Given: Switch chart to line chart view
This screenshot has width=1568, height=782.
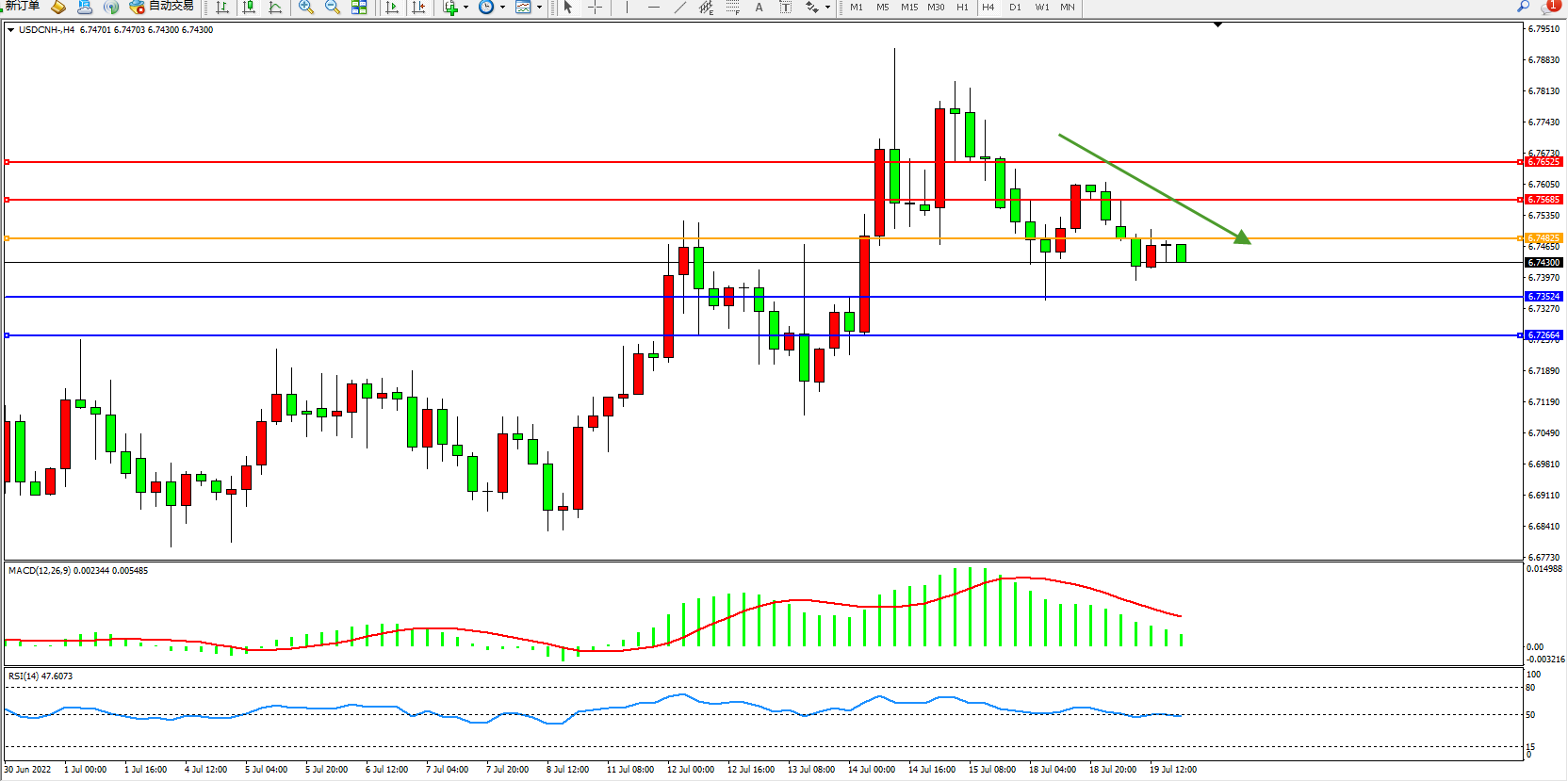Looking at the screenshot, I should click(275, 7).
